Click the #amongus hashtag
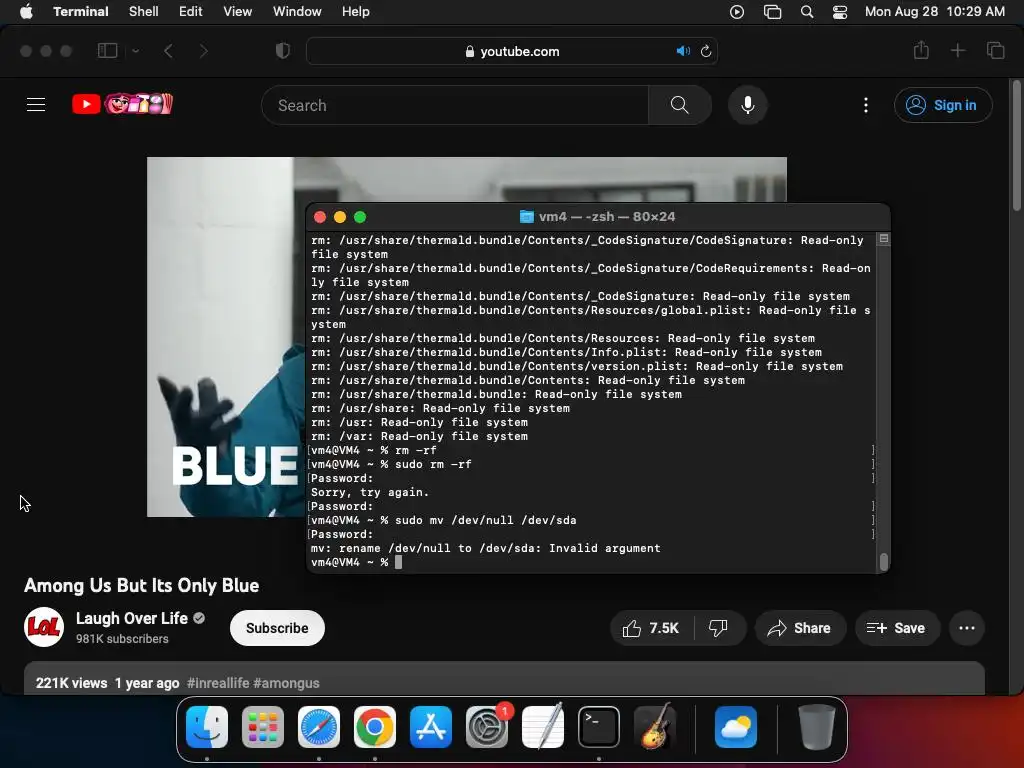Image resolution: width=1024 pixels, height=768 pixels. tap(286, 683)
